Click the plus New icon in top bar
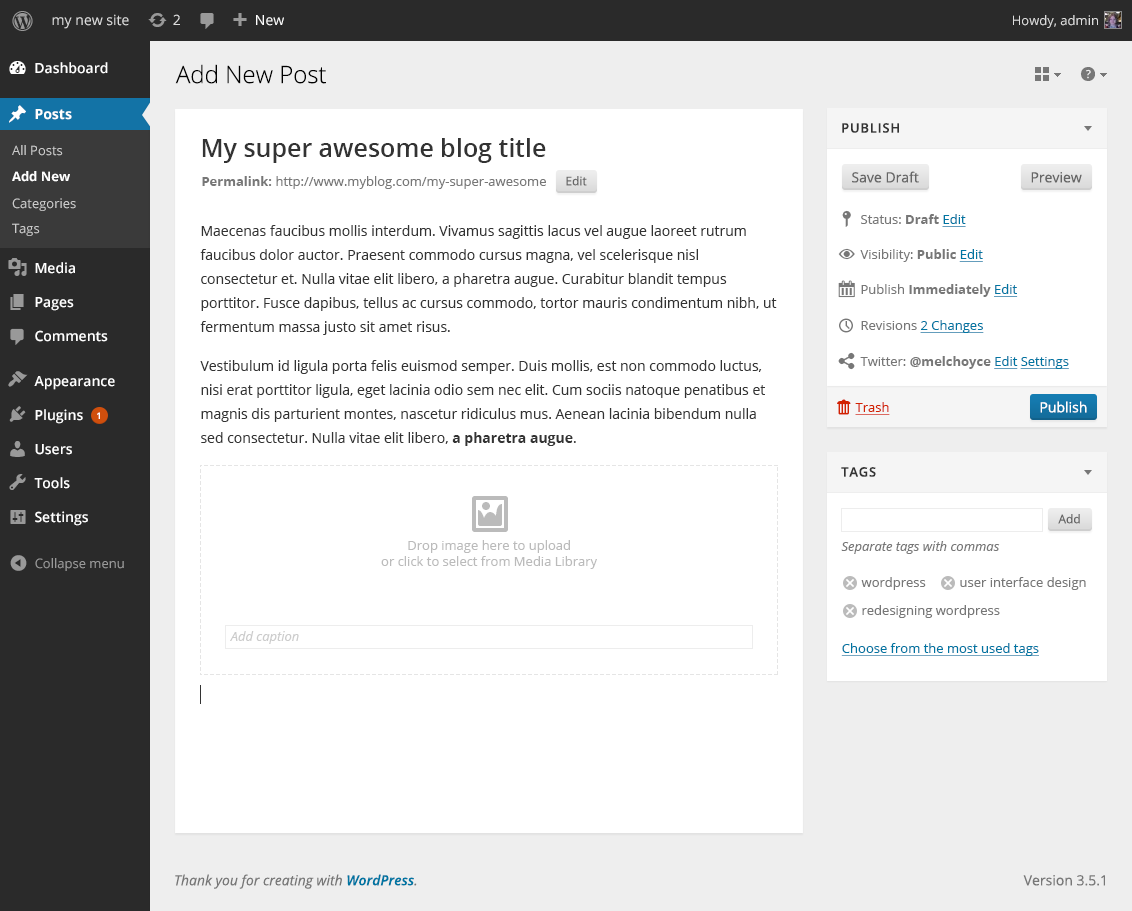 (240, 19)
